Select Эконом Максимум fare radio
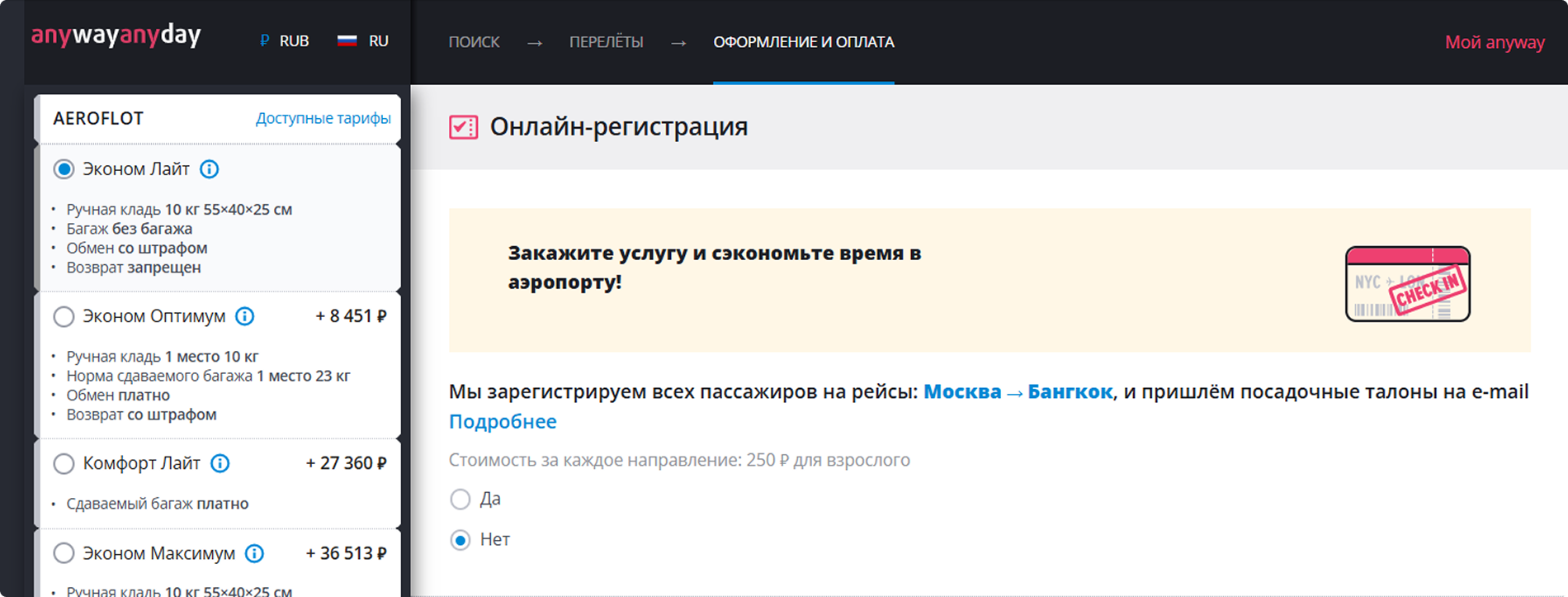Screen dimensions: 1568x597 (64, 553)
